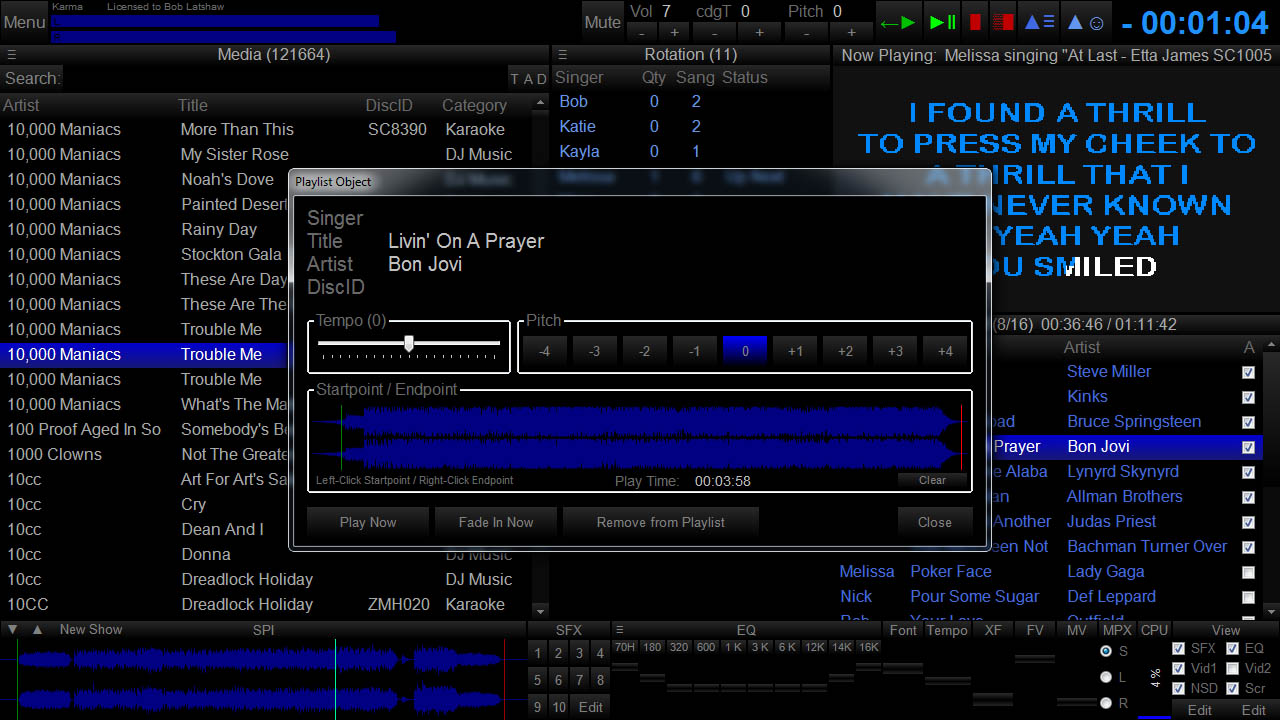
Task: Click the Fade In Now button
Action: pos(496,522)
